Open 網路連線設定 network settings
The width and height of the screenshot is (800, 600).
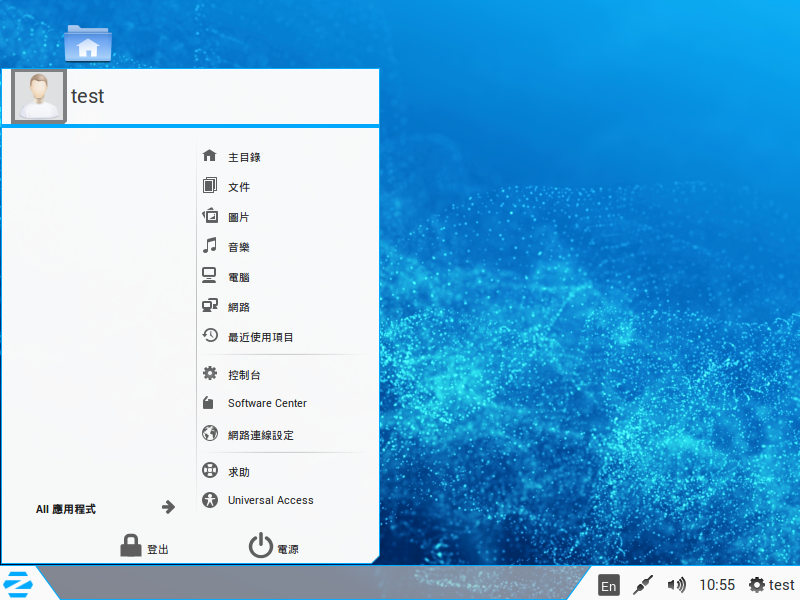261,435
